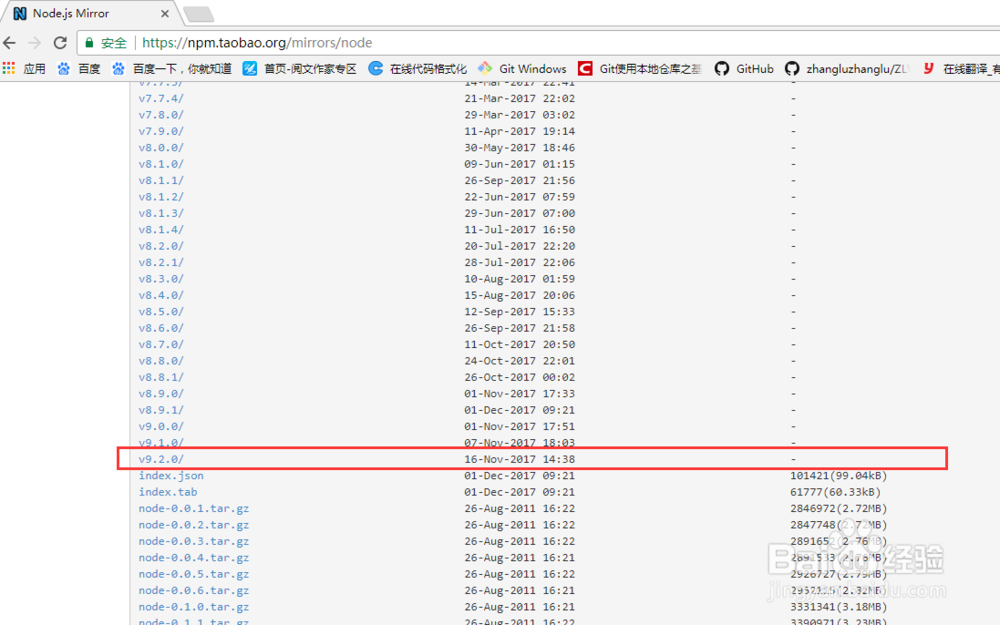The image size is (1000, 625).
Task: Open the apps launcher on the bookmarks bar
Action: click(9, 68)
